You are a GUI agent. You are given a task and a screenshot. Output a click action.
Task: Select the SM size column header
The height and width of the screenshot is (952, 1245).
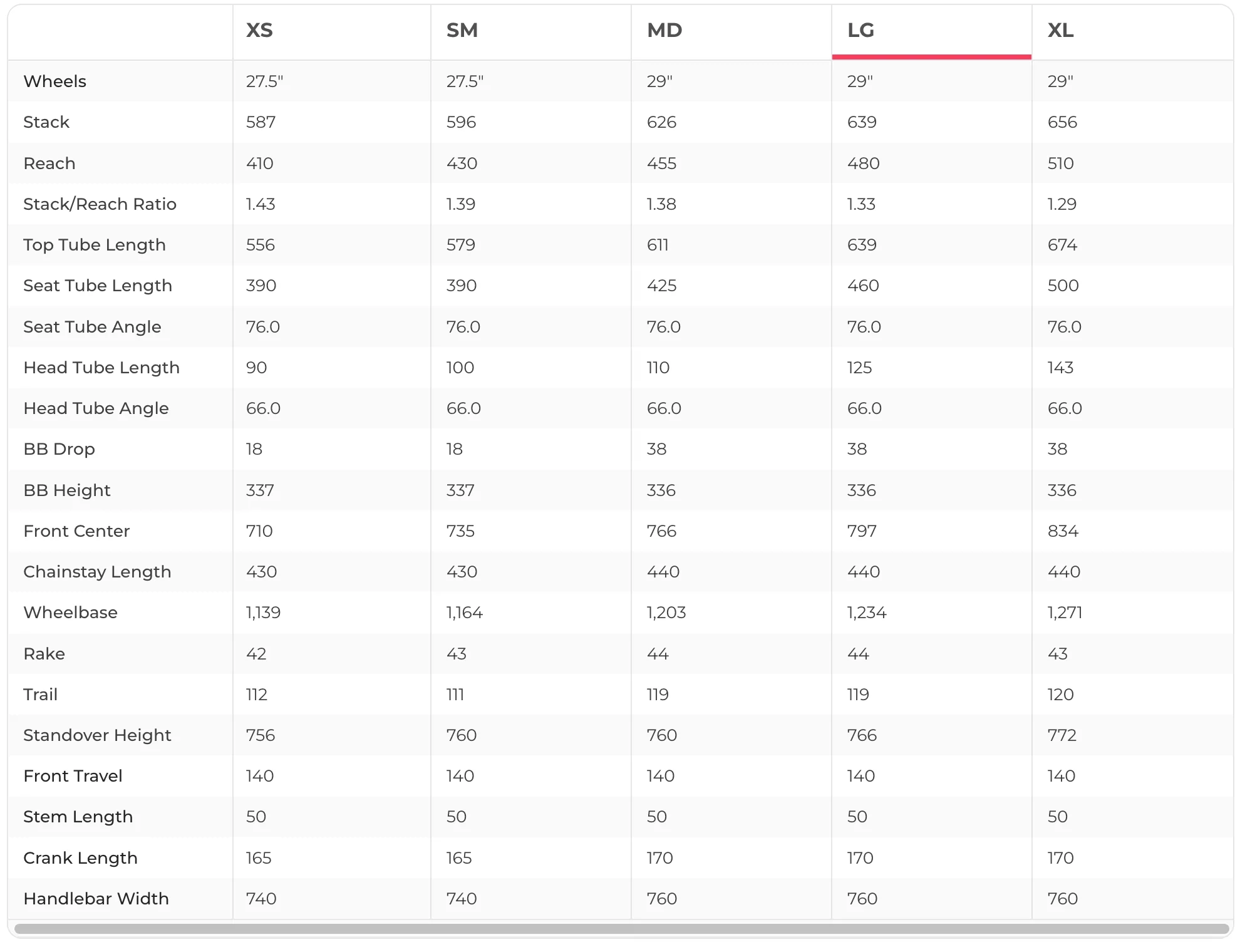(x=462, y=30)
